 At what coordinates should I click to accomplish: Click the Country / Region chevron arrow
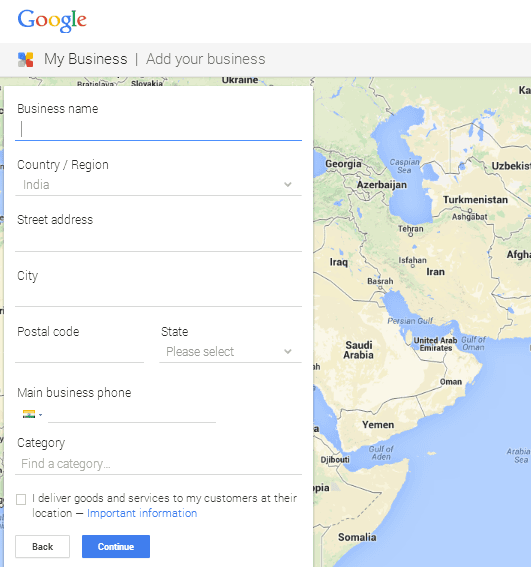click(x=288, y=184)
